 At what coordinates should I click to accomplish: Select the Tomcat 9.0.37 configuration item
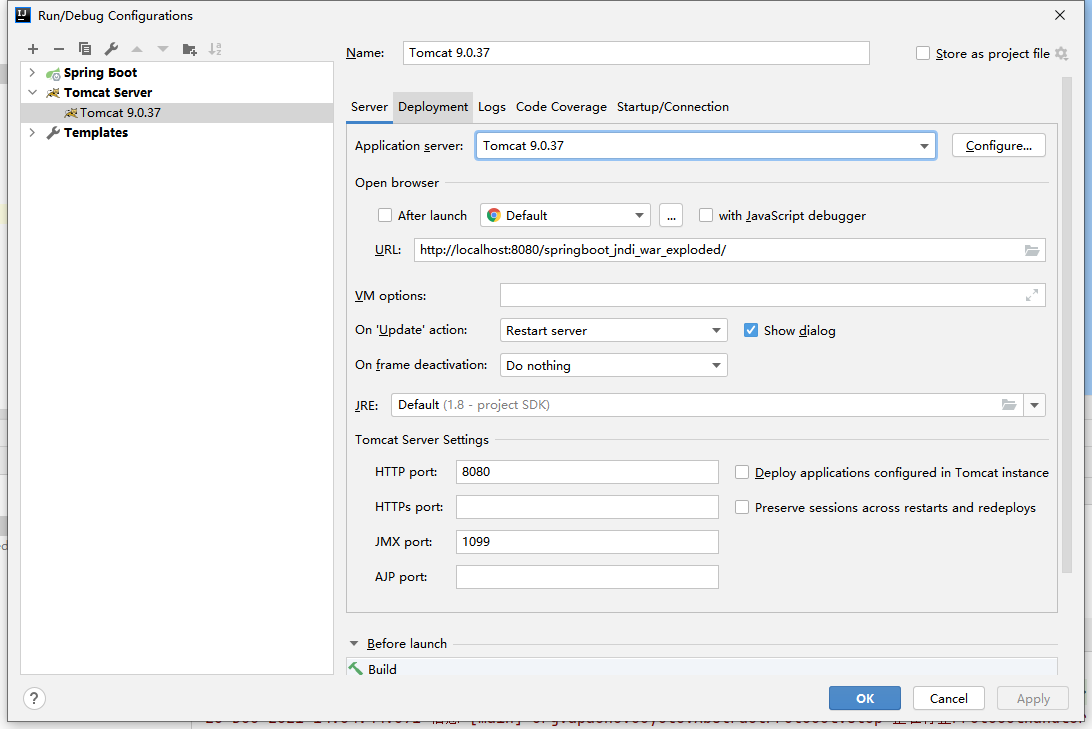[177, 113]
